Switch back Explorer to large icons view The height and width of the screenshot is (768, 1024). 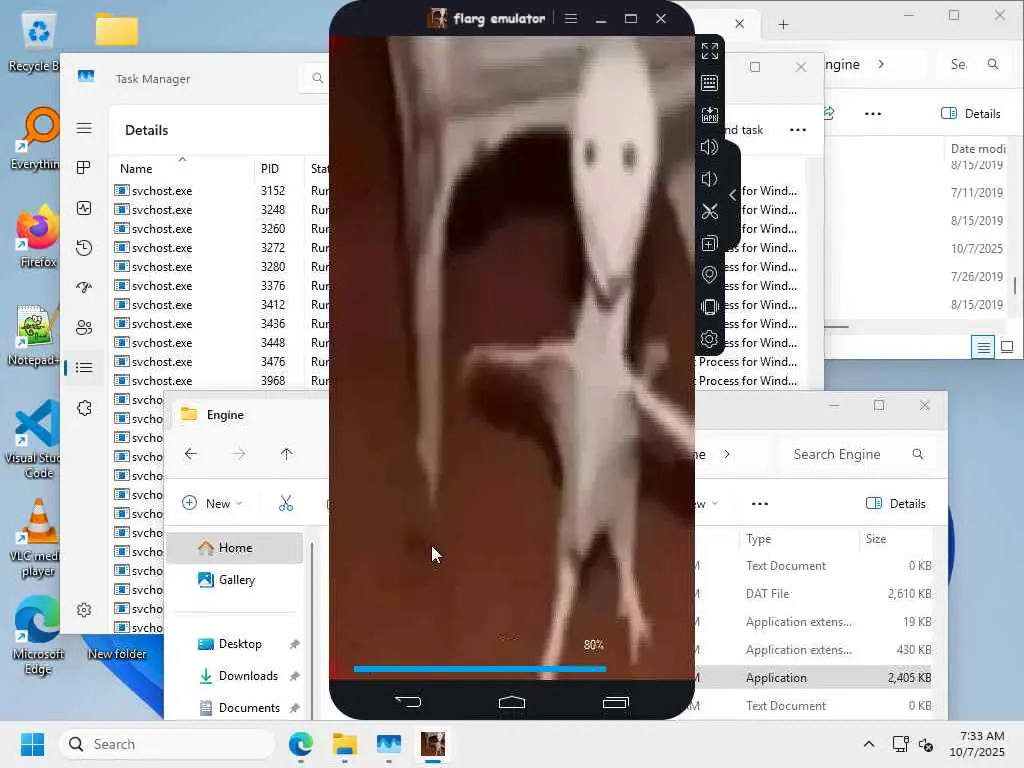1007,347
